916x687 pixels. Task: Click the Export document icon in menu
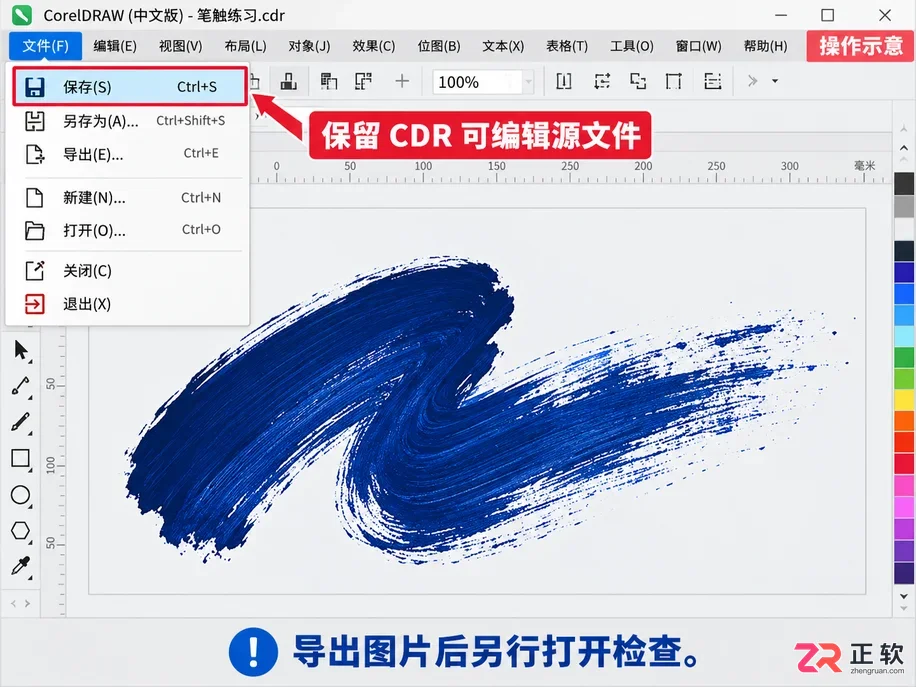34,154
